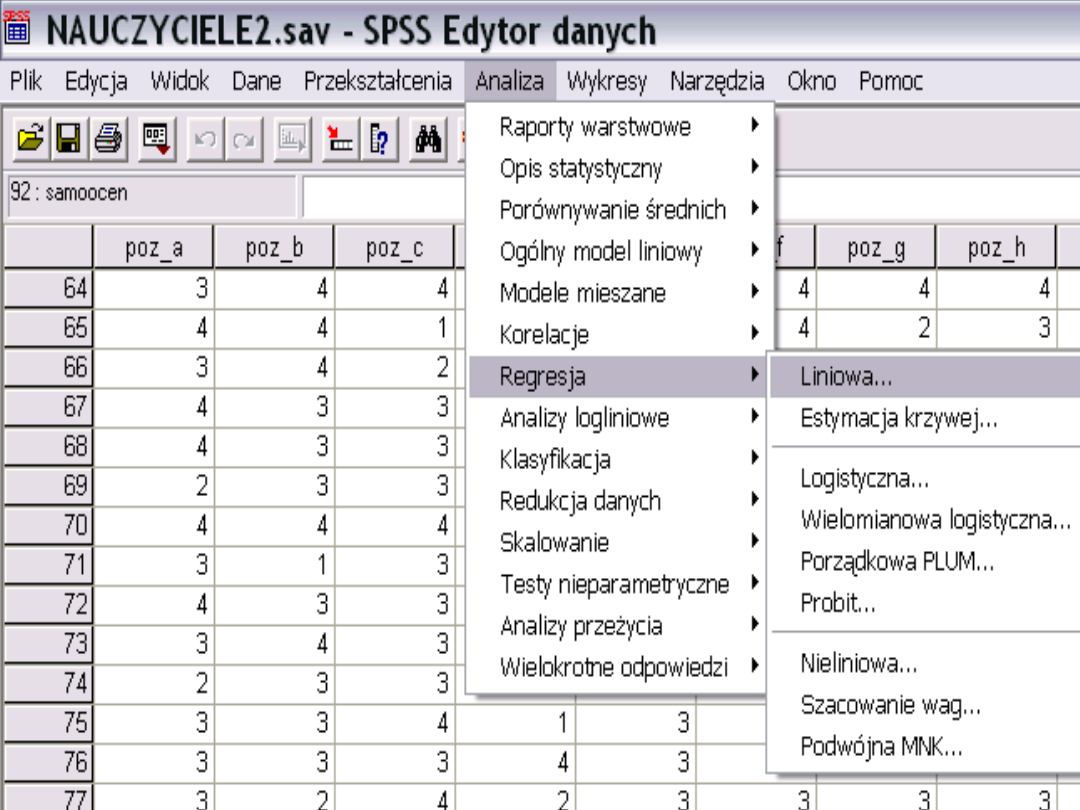Screen dimensions: 1080x810
Task: Click the Open file folder icon
Action: [x=32, y=139]
